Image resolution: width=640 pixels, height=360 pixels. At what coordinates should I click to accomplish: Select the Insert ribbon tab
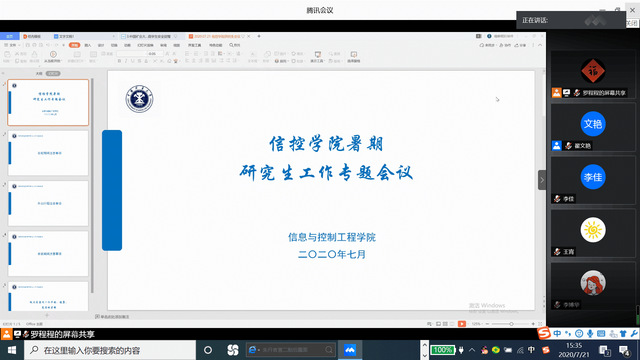[88, 45]
